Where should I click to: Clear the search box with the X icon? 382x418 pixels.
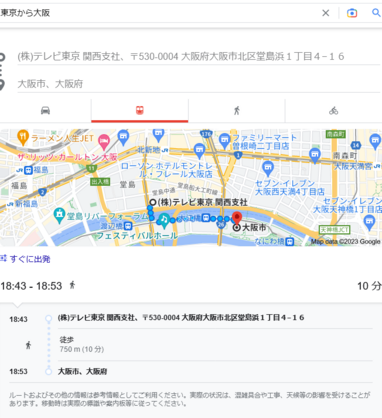pyautogui.click(x=325, y=13)
